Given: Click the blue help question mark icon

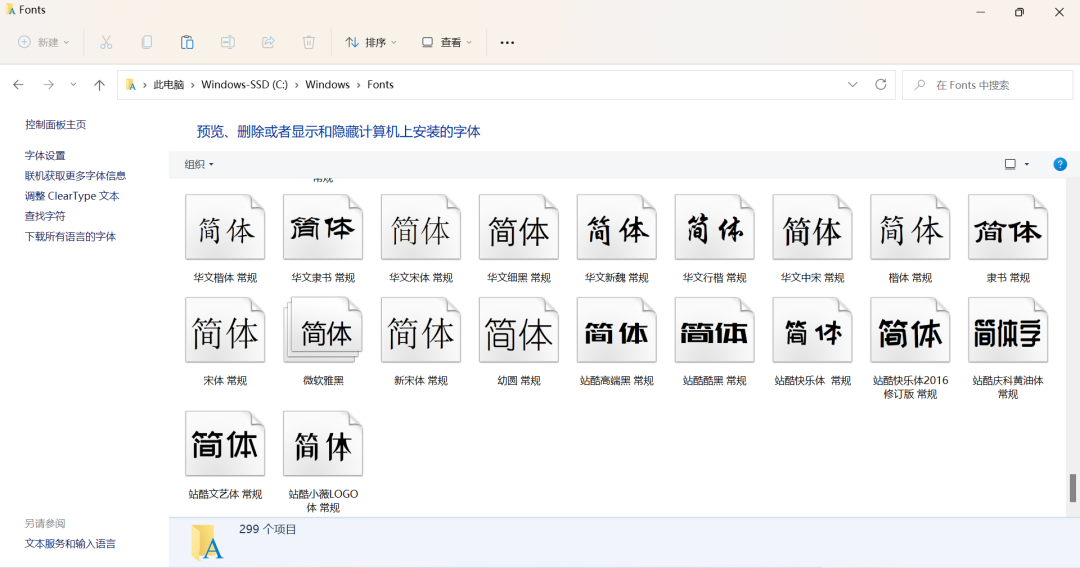Looking at the screenshot, I should [x=1060, y=164].
